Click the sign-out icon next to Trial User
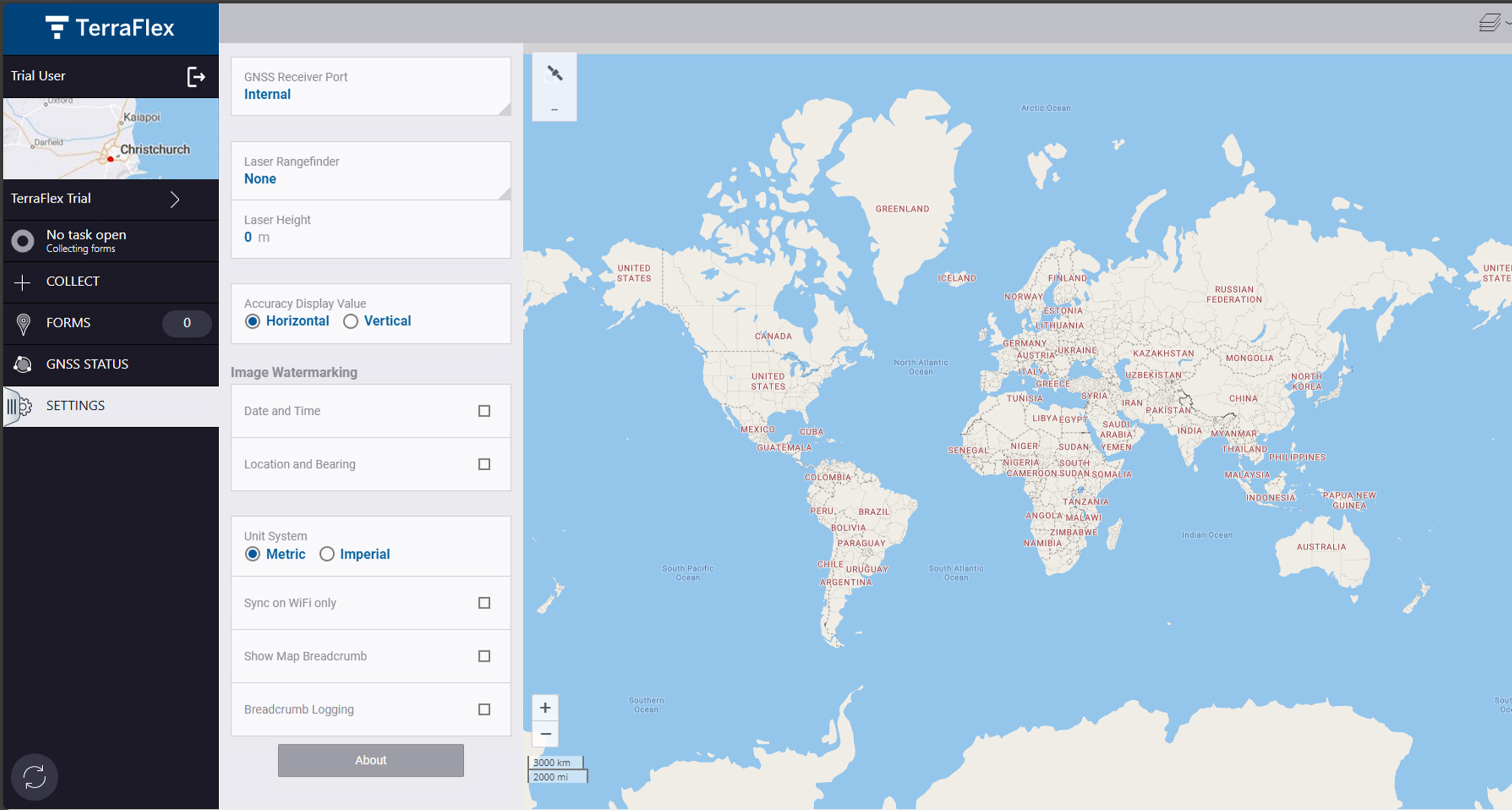1512x810 pixels. [195, 76]
